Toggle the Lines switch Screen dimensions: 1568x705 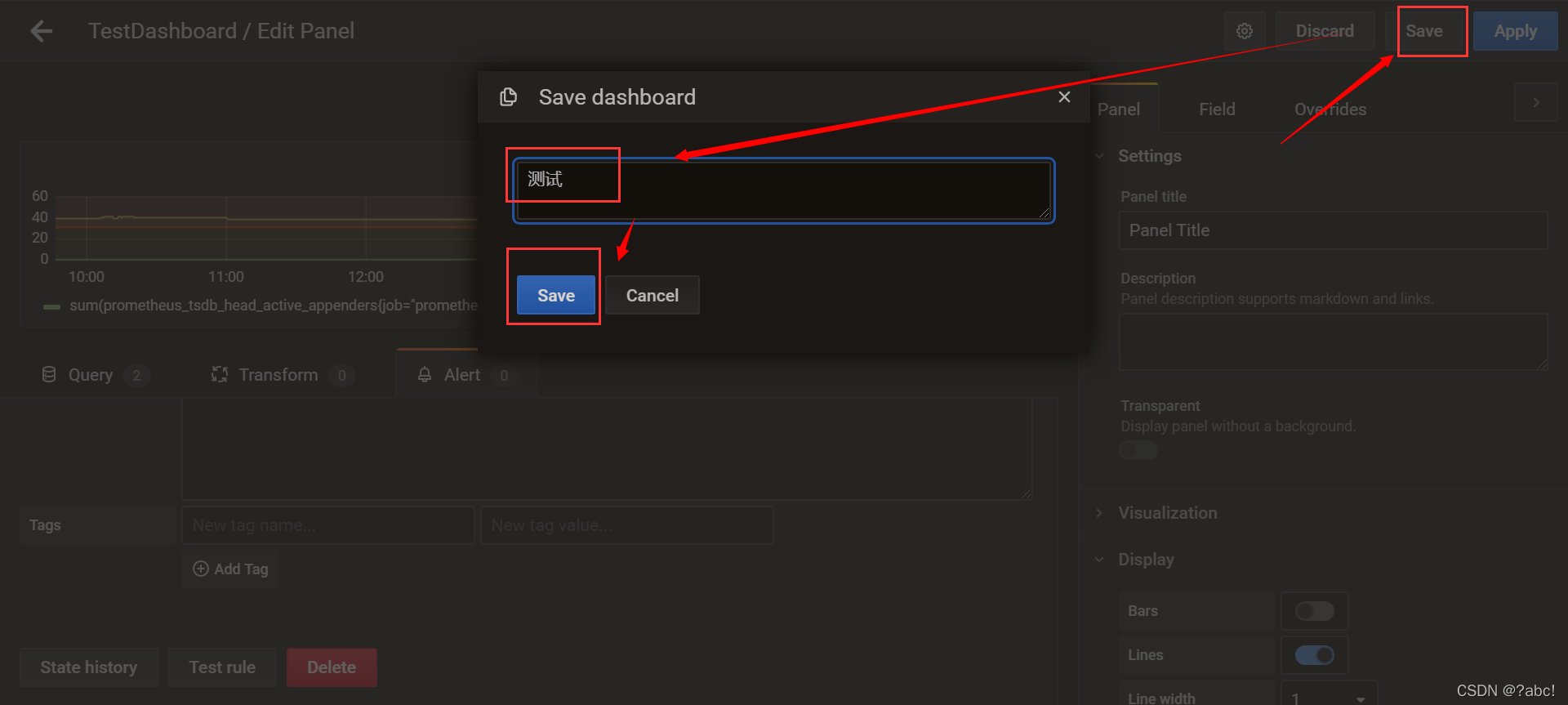[1315, 655]
